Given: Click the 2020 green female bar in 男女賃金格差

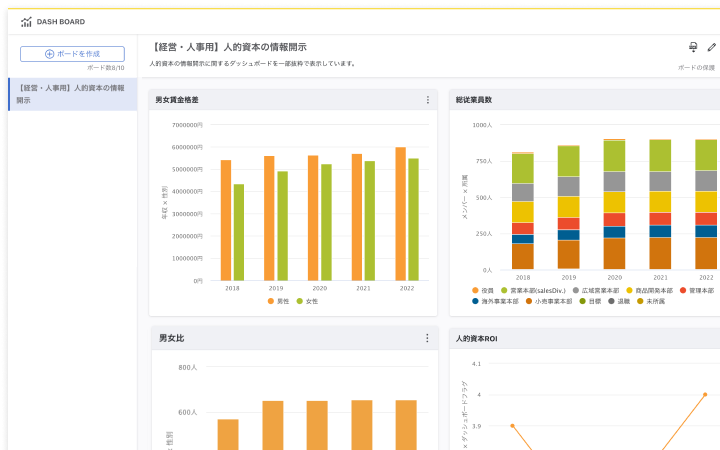Looking at the screenshot, I should point(326,222).
